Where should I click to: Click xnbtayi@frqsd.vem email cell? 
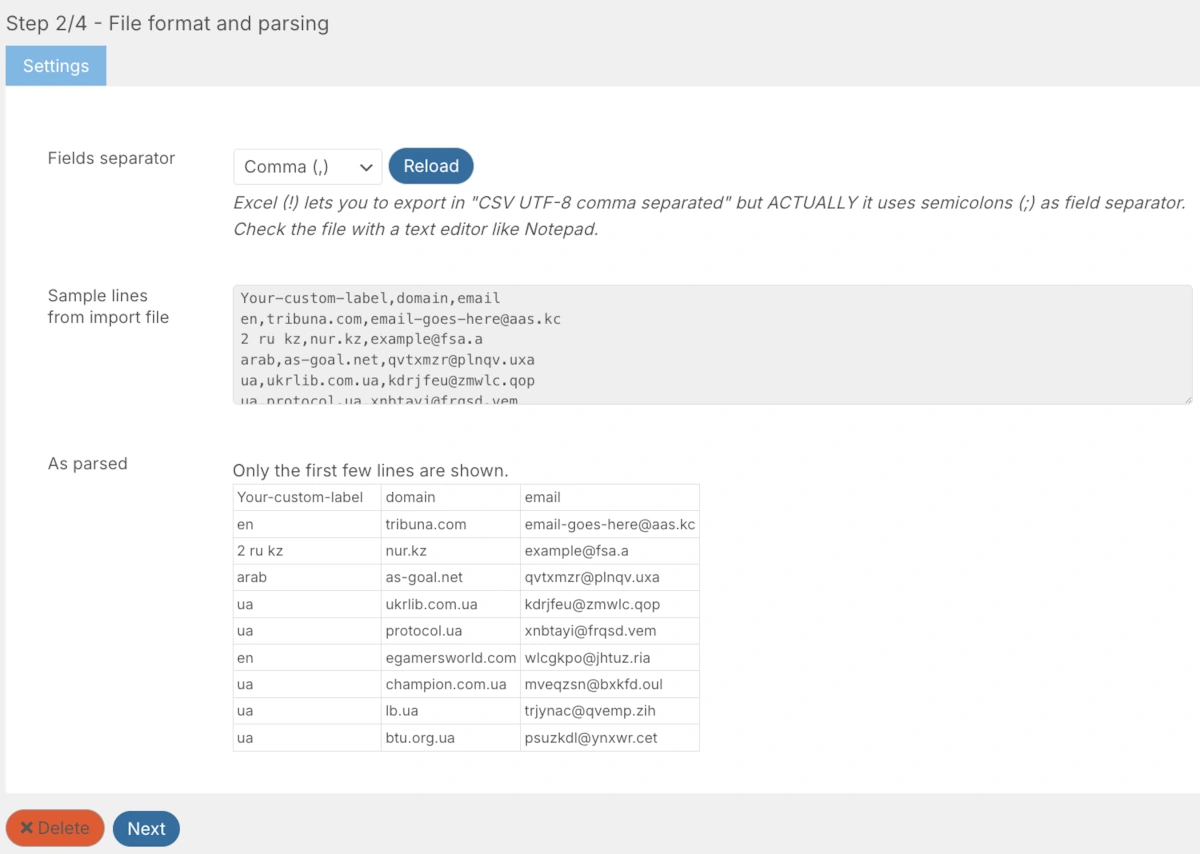point(610,631)
